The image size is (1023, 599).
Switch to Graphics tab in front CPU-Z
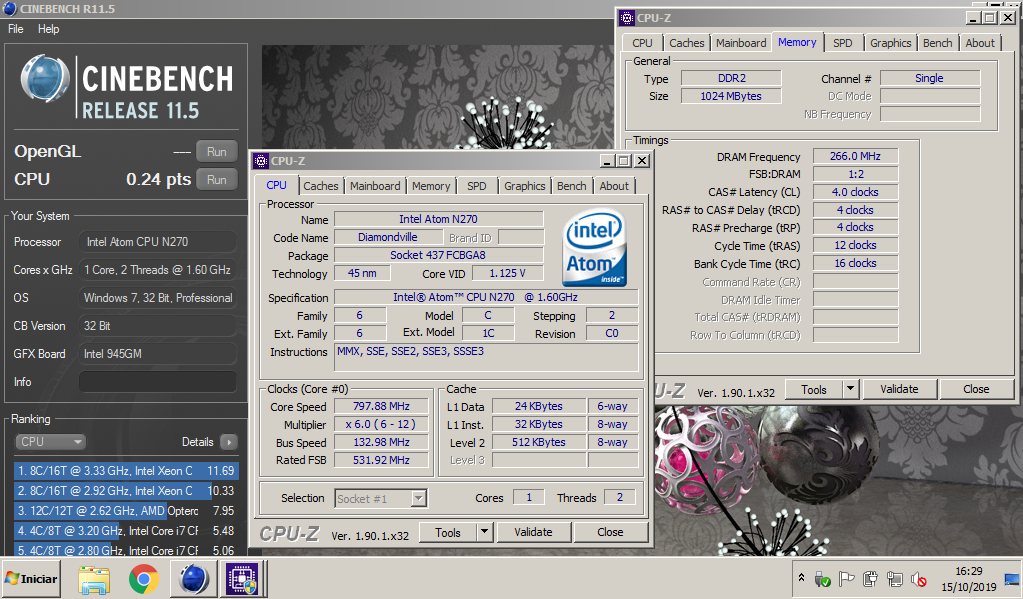click(x=525, y=186)
